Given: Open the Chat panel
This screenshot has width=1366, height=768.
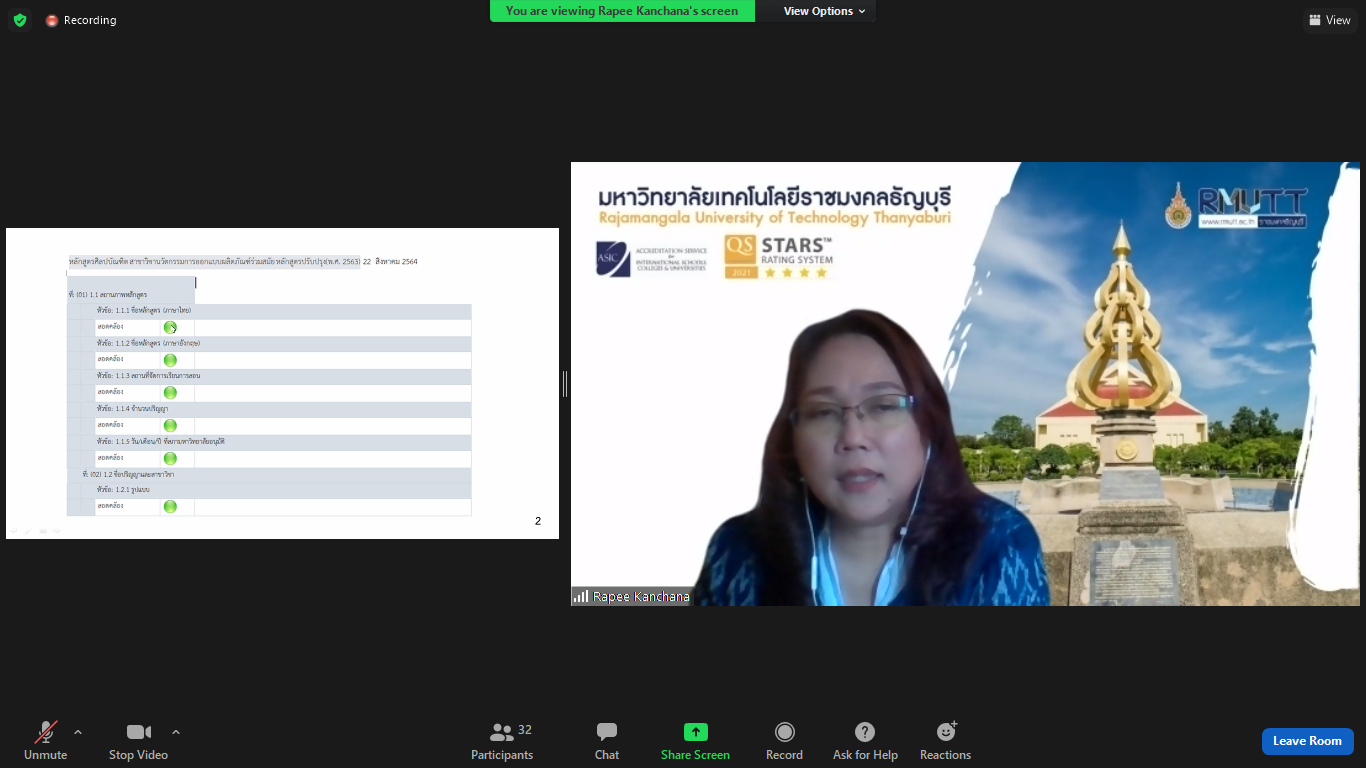Looking at the screenshot, I should point(607,741).
